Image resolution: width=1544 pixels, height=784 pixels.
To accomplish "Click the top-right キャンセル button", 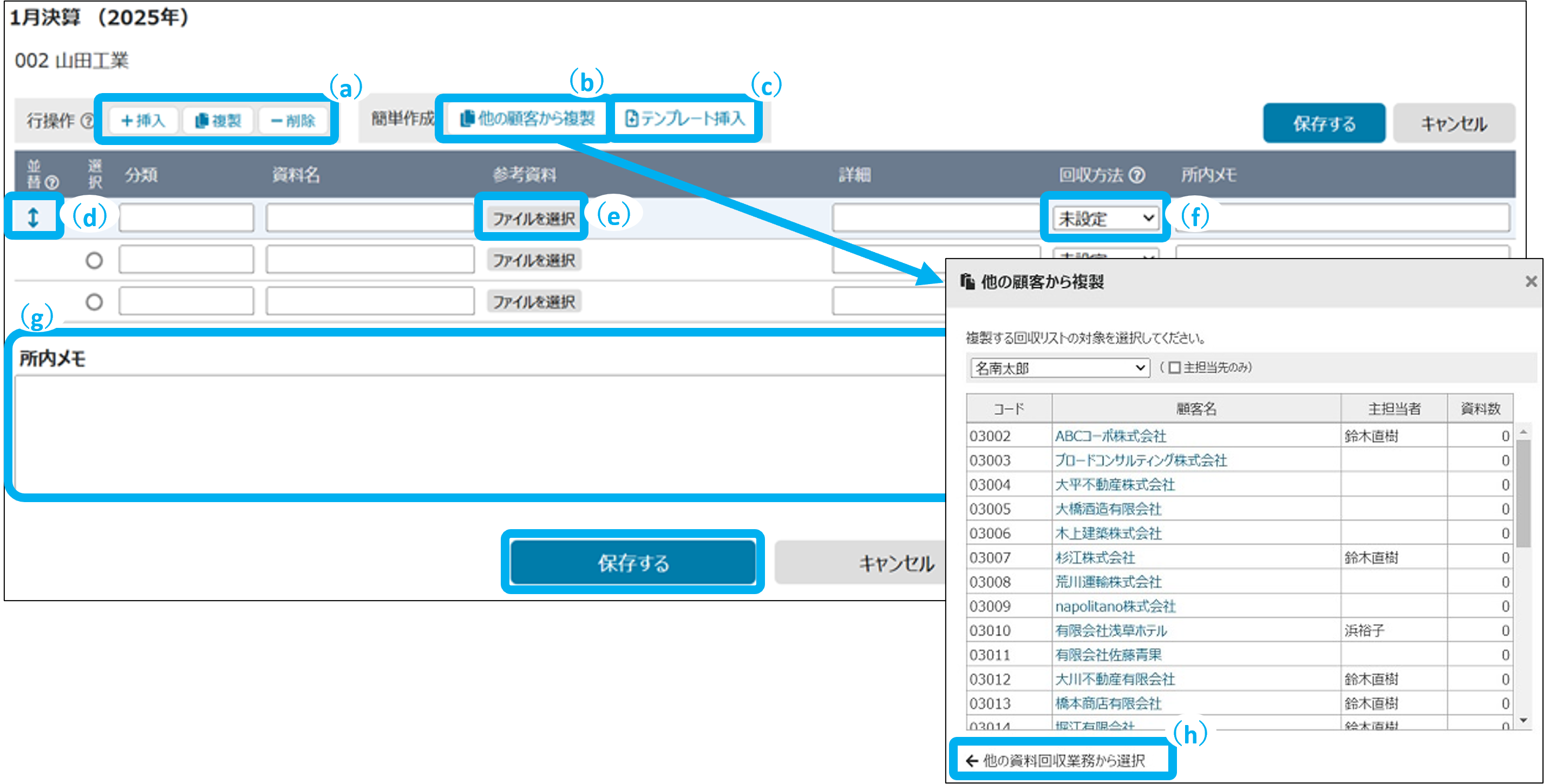I will click(1454, 123).
